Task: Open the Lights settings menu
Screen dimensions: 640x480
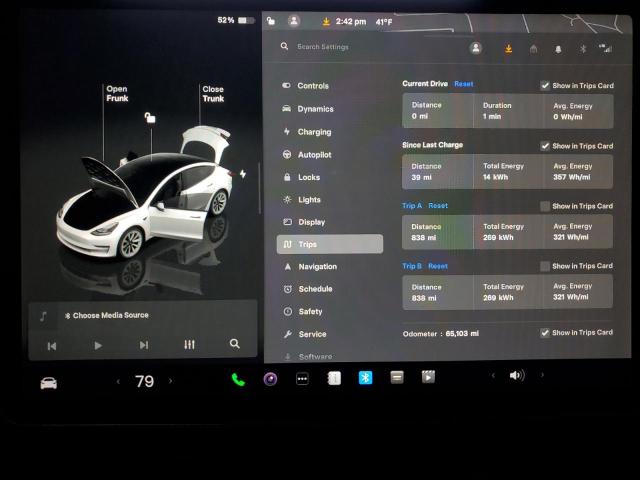Action: click(x=302, y=200)
